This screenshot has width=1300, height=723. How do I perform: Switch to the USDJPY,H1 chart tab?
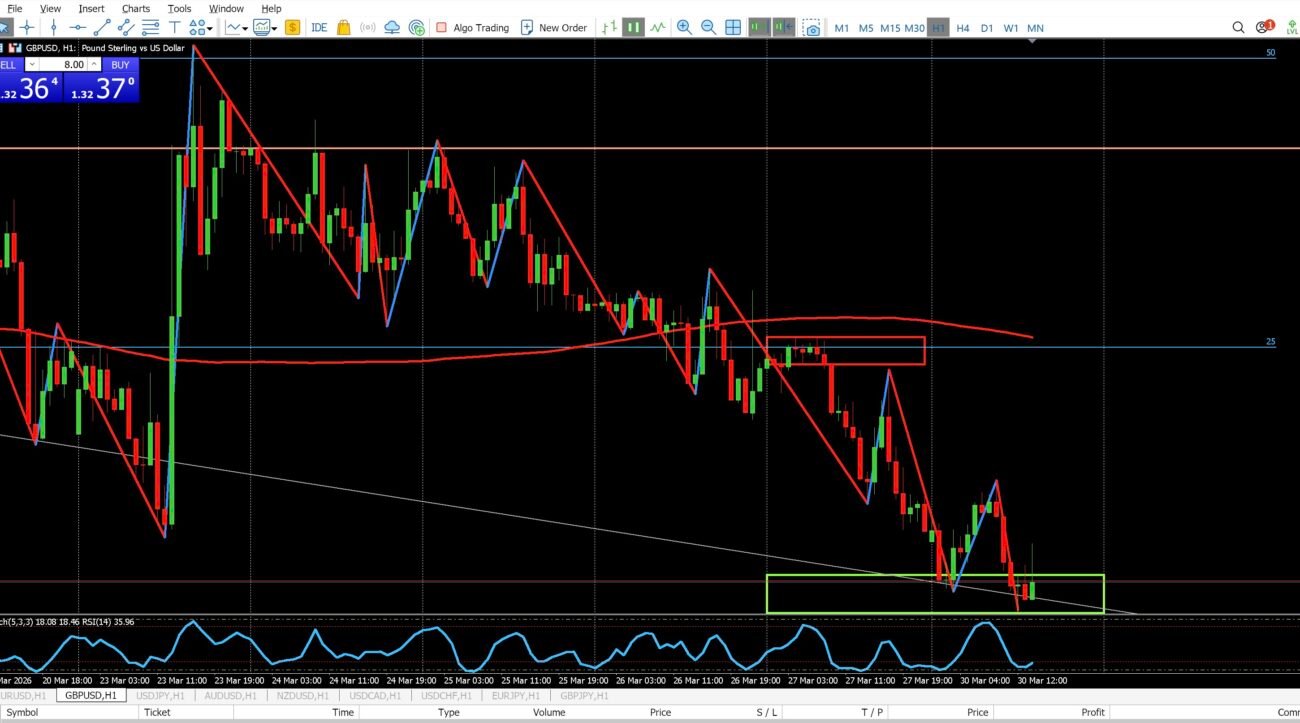pos(159,695)
